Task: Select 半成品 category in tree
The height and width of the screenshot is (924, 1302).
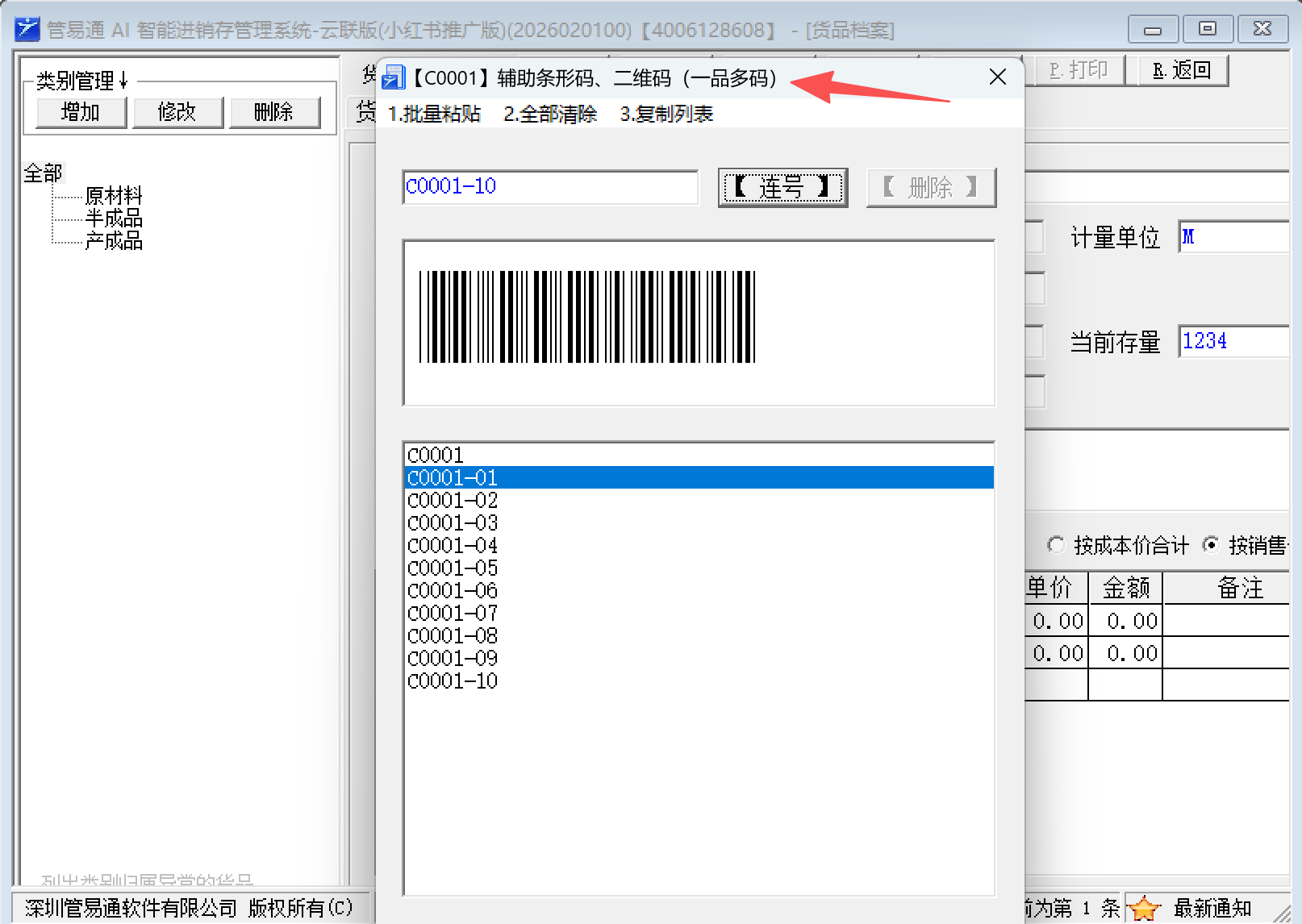Action: (113, 219)
